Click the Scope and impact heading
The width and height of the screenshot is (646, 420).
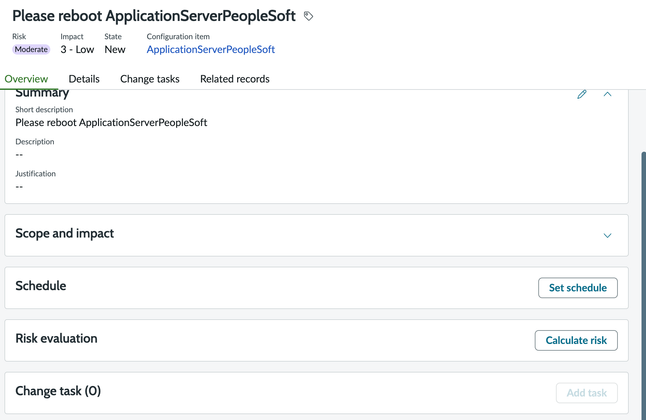(x=65, y=234)
